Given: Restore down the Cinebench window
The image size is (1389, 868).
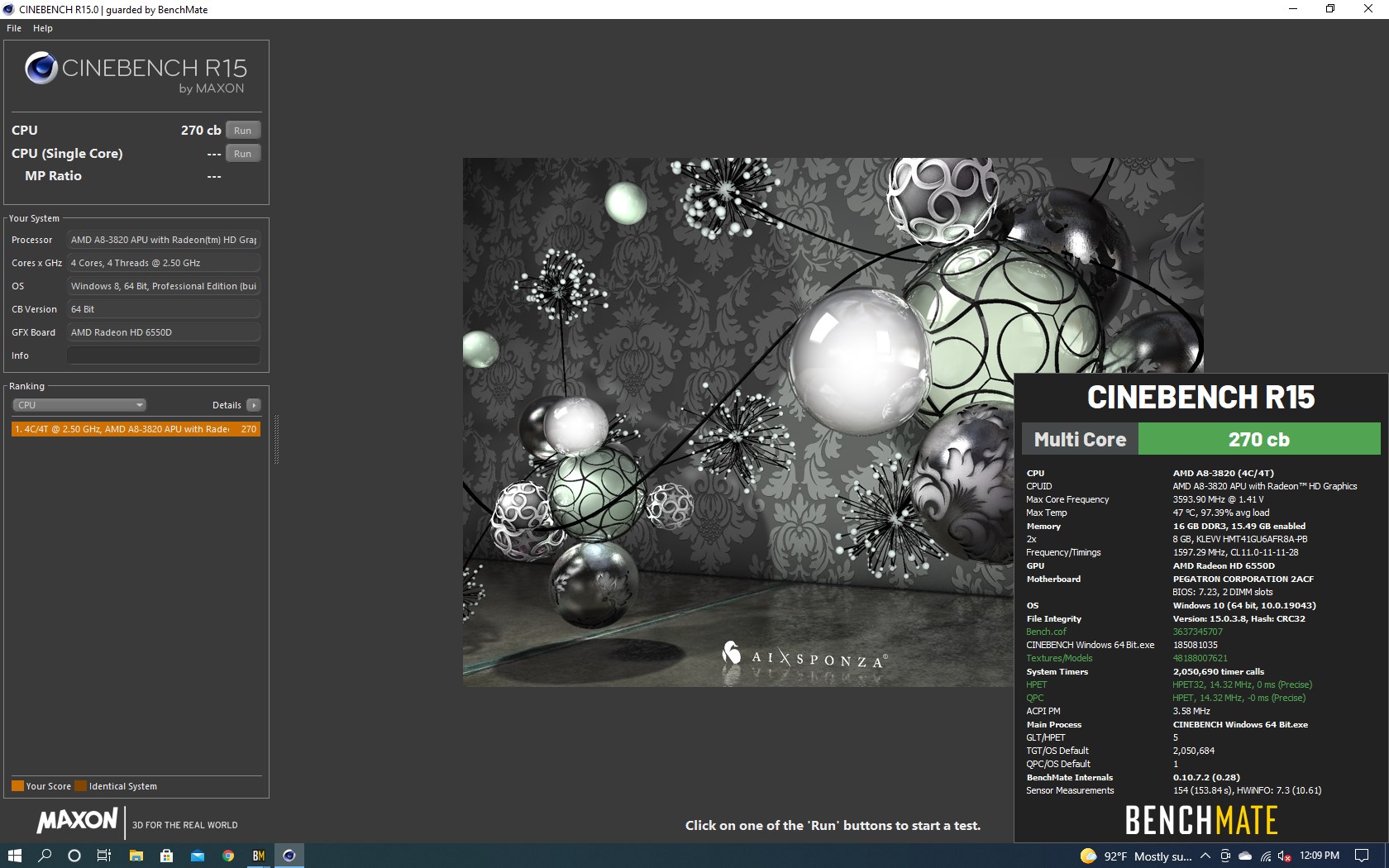Looking at the screenshot, I should tap(1330, 9).
